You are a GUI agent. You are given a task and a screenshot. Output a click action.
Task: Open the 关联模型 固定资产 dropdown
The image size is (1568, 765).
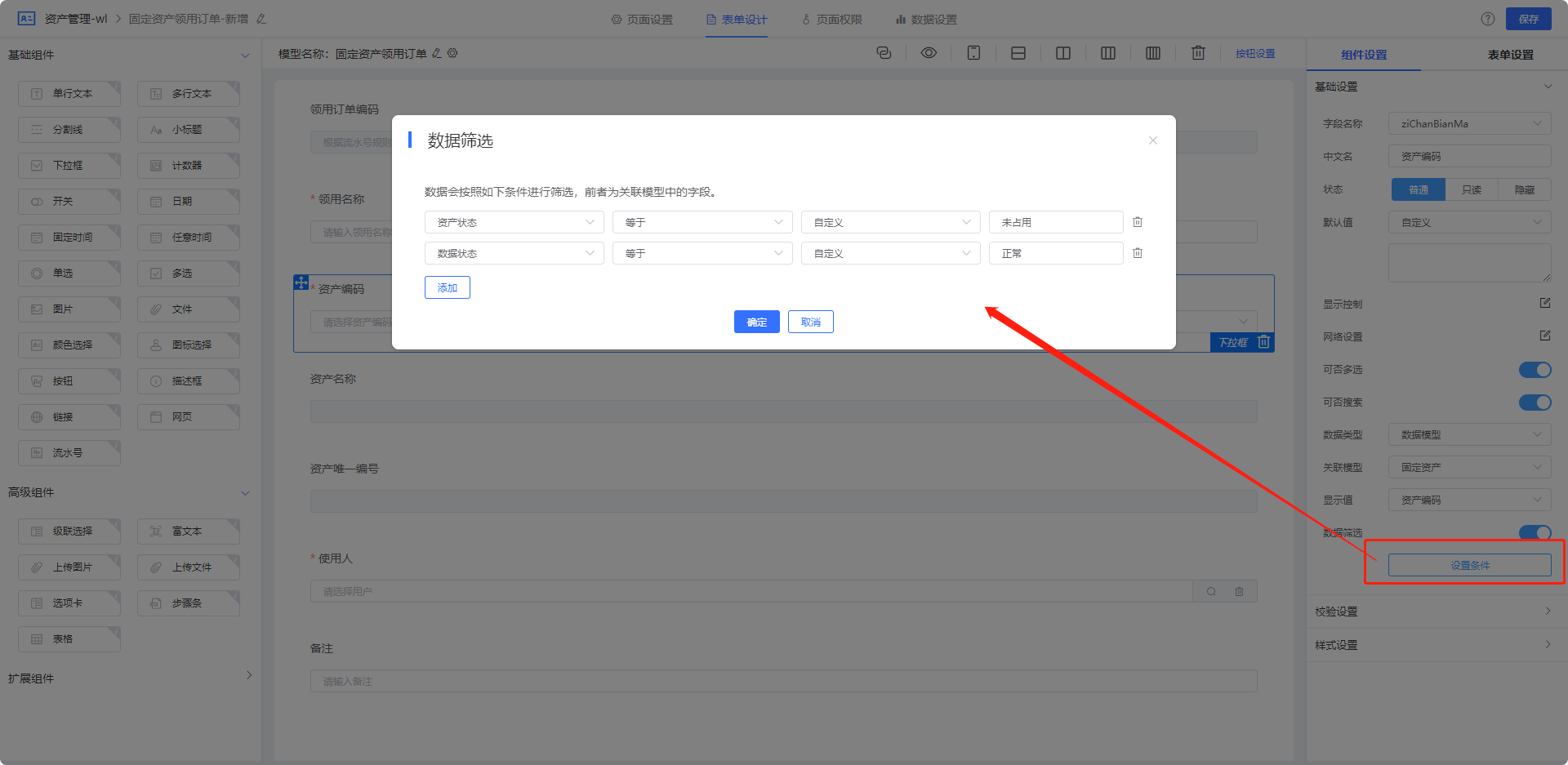1470,467
